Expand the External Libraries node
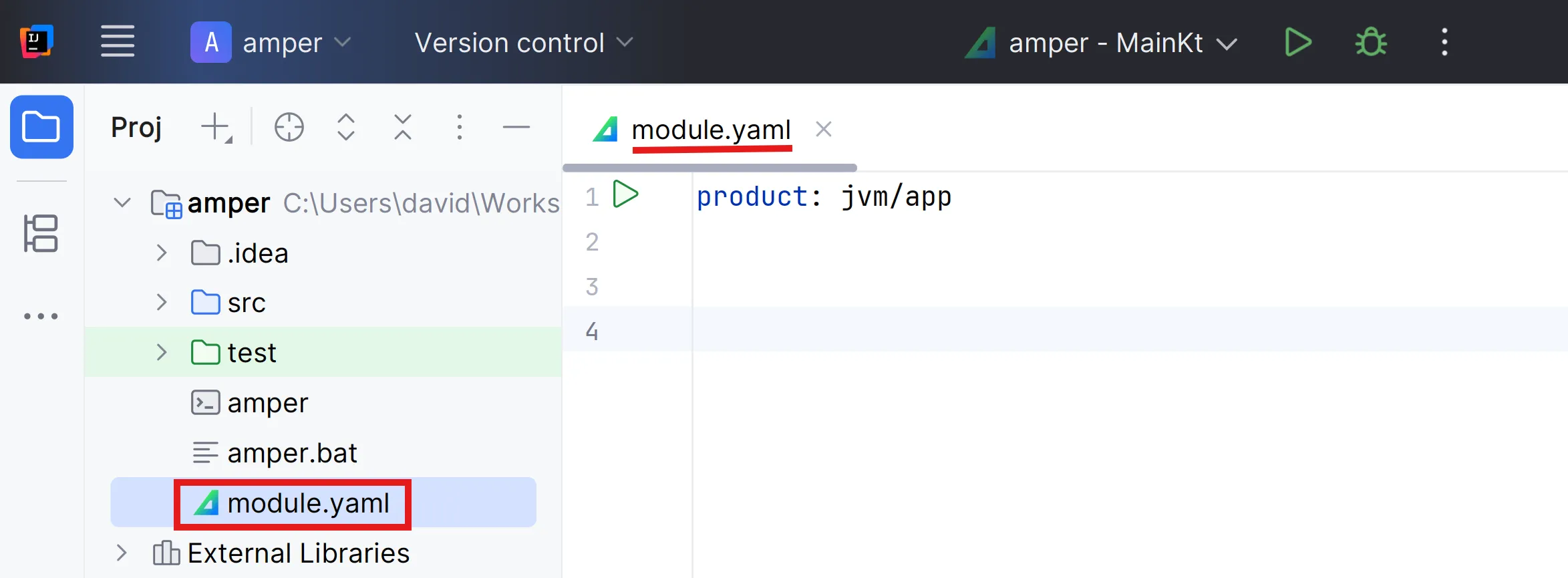The height and width of the screenshot is (578, 1568). point(122,553)
